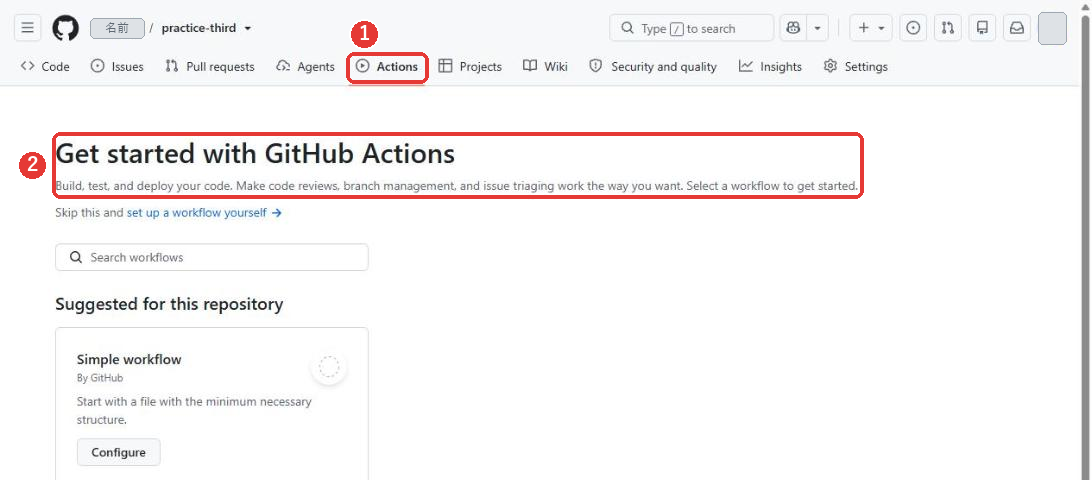
Task: Click the Simple workflow round logo
Action: (329, 366)
